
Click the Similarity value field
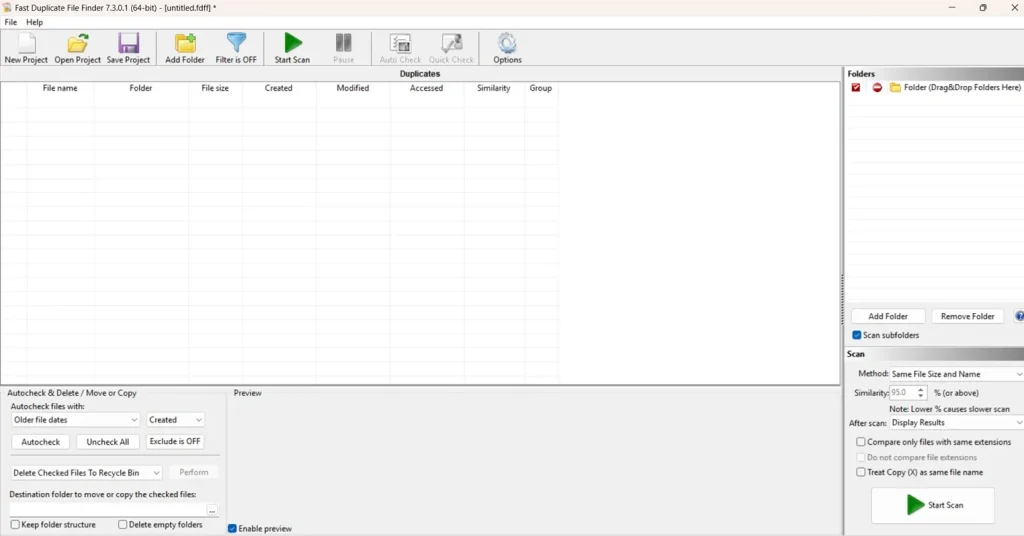point(903,393)
